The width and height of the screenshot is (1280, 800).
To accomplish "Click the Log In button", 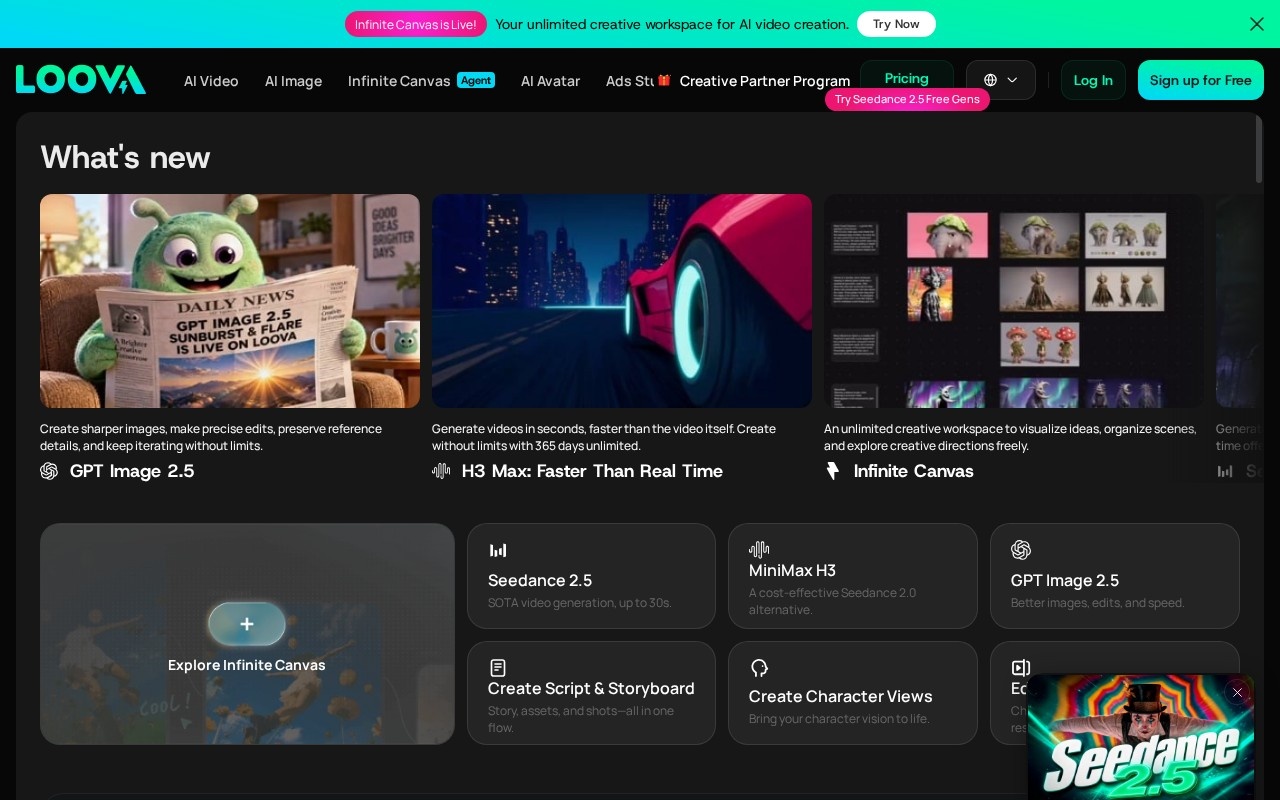I will (1093, 80).
